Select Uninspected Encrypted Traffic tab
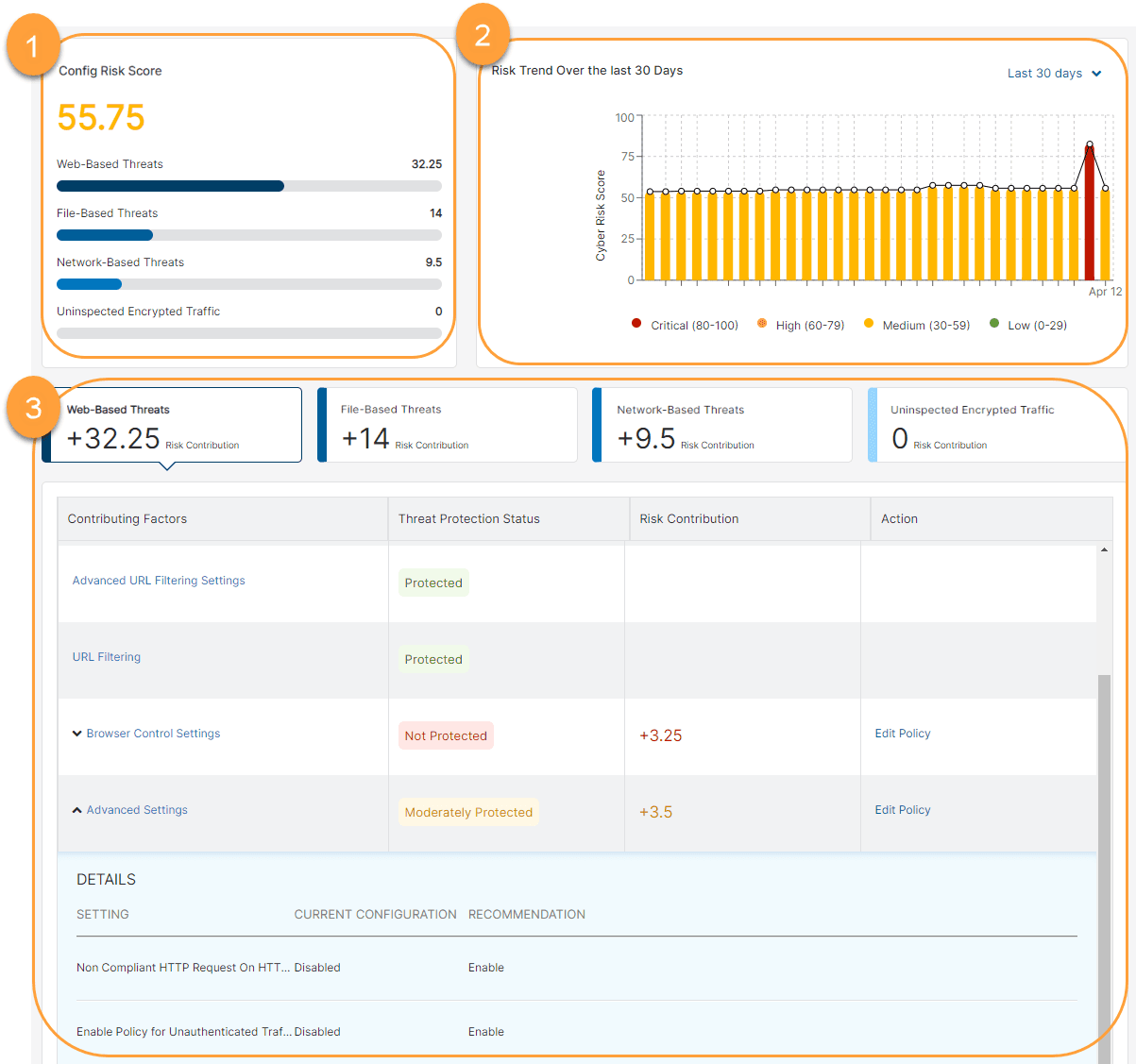The image size is (1136, 1064). coord(996,425)
